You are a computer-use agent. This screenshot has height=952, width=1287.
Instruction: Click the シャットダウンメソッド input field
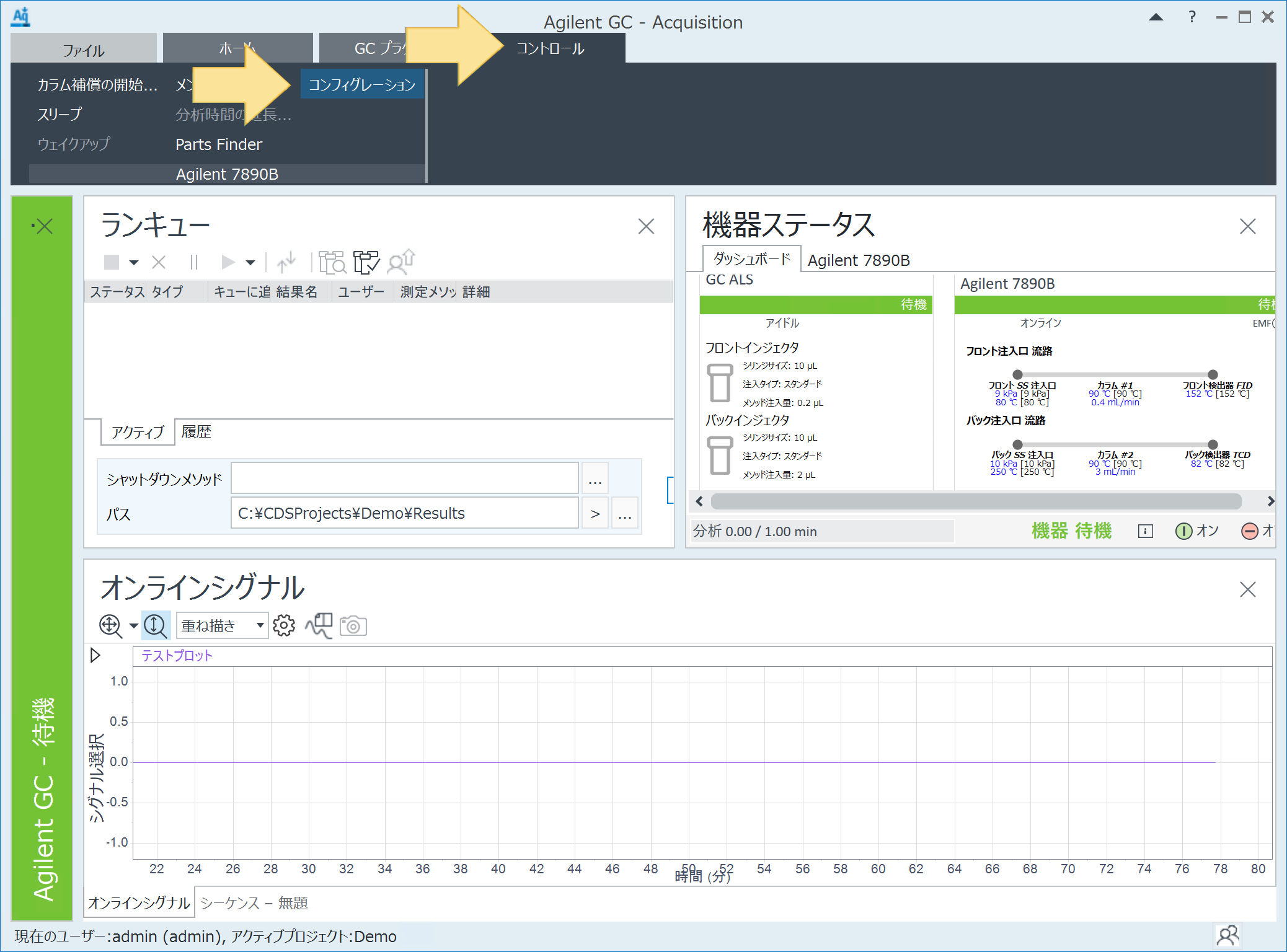pyautogui.click(x=404, y=478)
